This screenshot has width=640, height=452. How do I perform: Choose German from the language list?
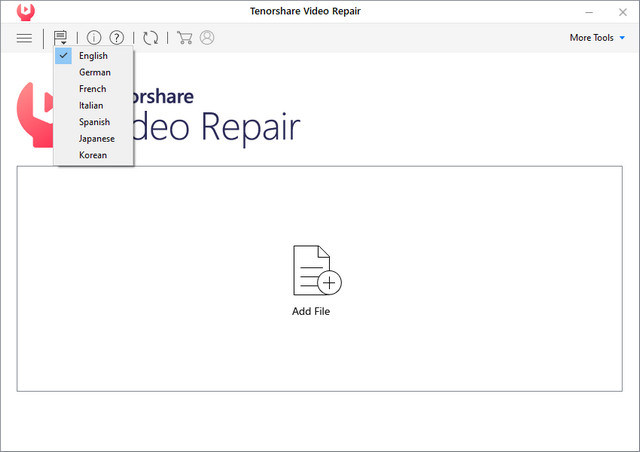93,72
